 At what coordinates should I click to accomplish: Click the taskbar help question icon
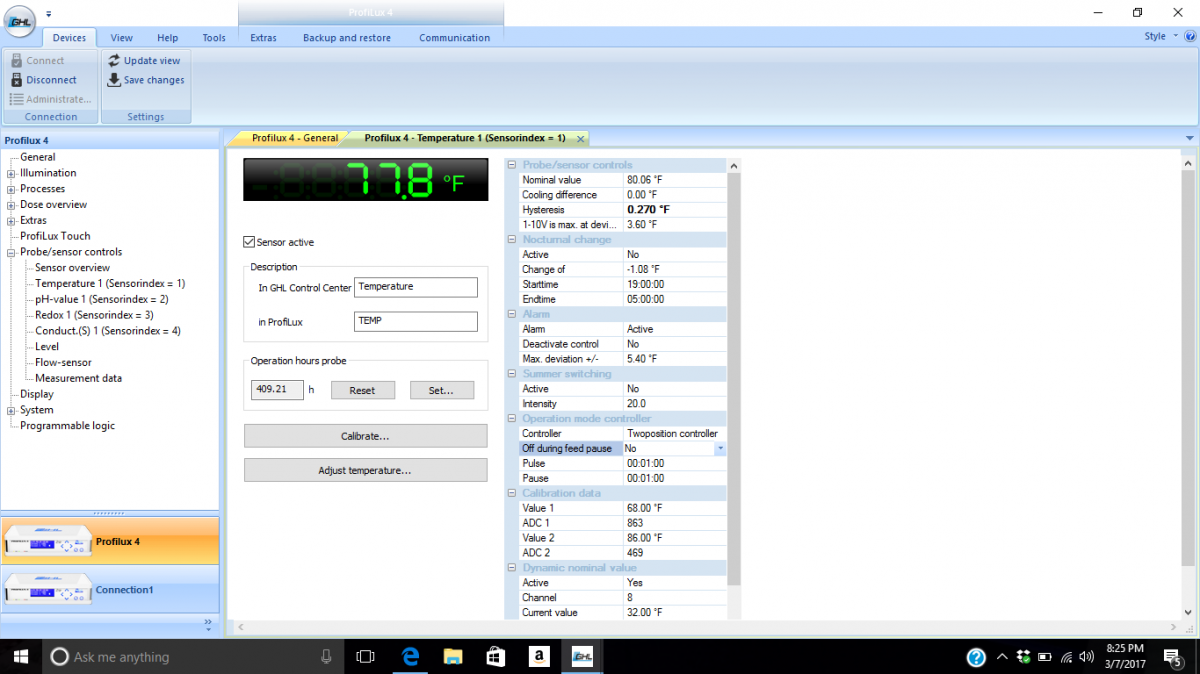click(977, 657)
